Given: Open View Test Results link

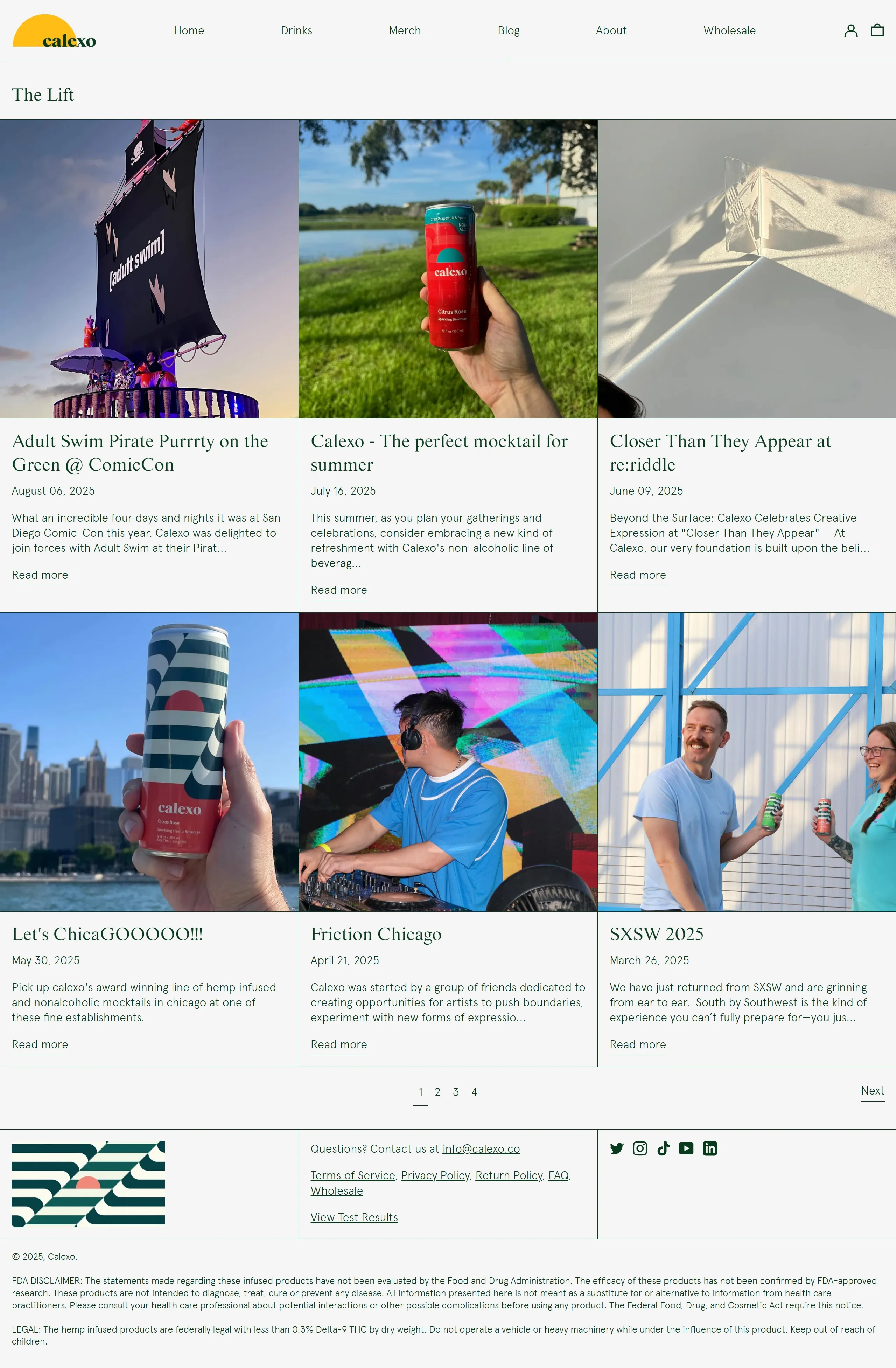Looking at the screenshot, I should [x=354, y=1217].
